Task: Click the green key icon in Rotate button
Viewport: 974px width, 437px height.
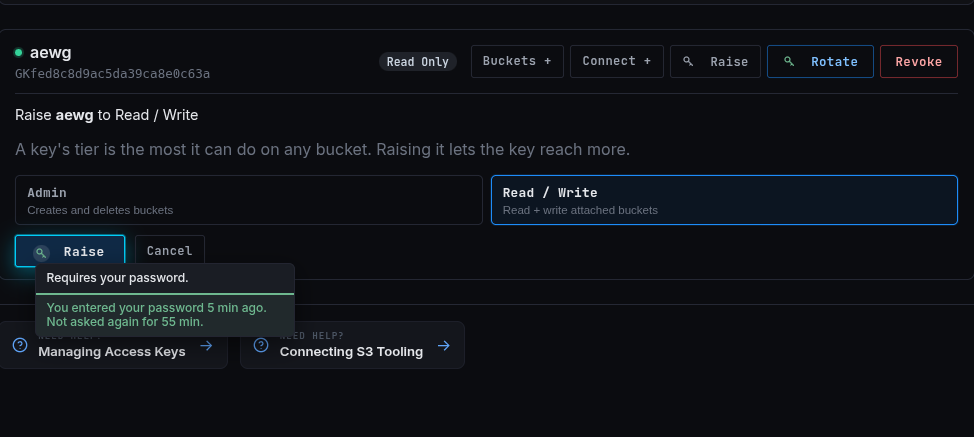Action: point(789,61)
